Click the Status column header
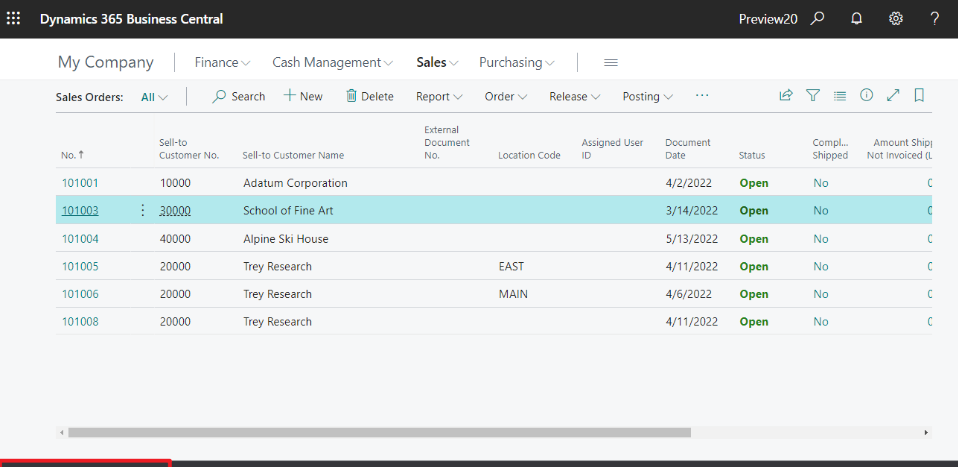The height and width of the screenshot is (467, 958). tap(752, 155)
